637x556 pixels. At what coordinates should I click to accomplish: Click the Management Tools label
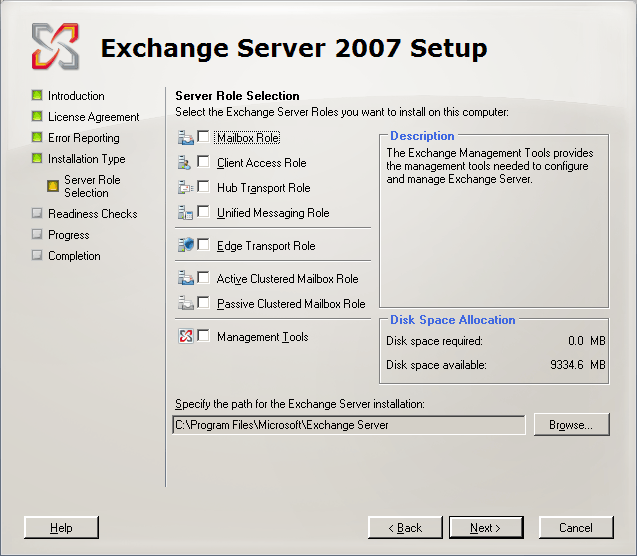point(262,337)
